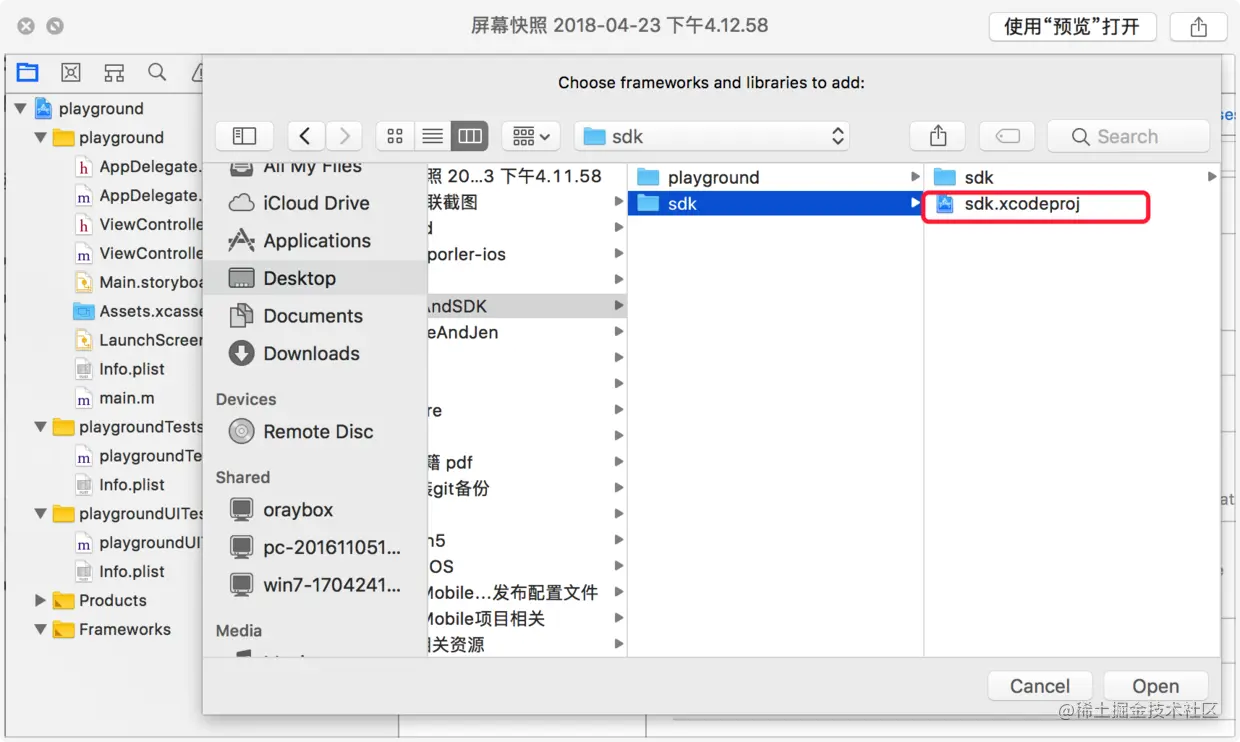The width and height of the screenshot is (1240, 742).
Task: Switch to column view in chooser
Action: coord(469,136)
